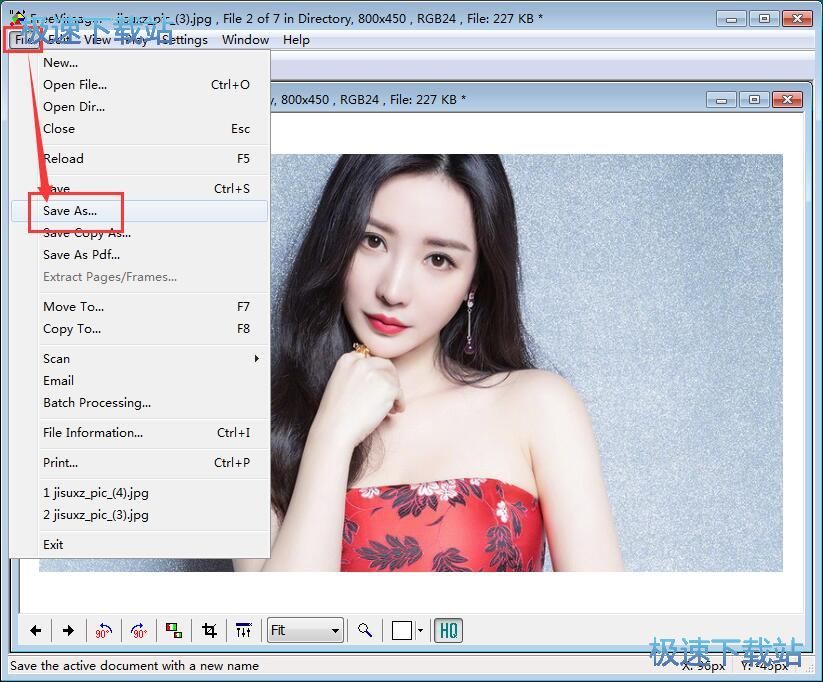Open the Window menu

(x=245, y=40)
